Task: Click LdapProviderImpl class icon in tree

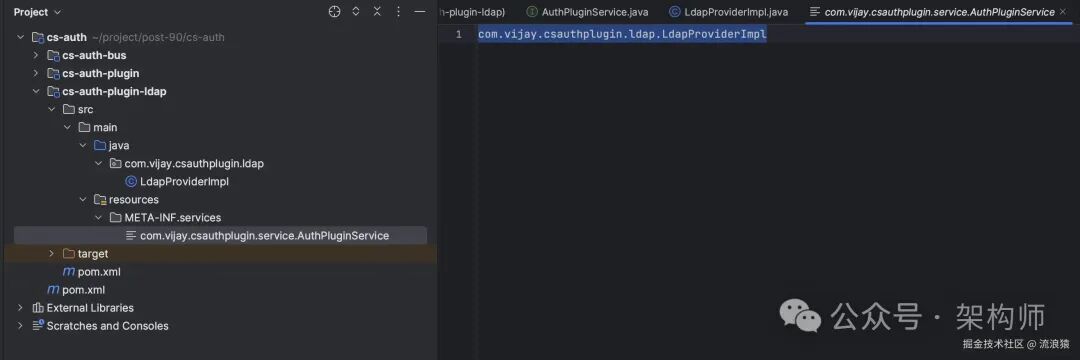Action: [131, 182]
